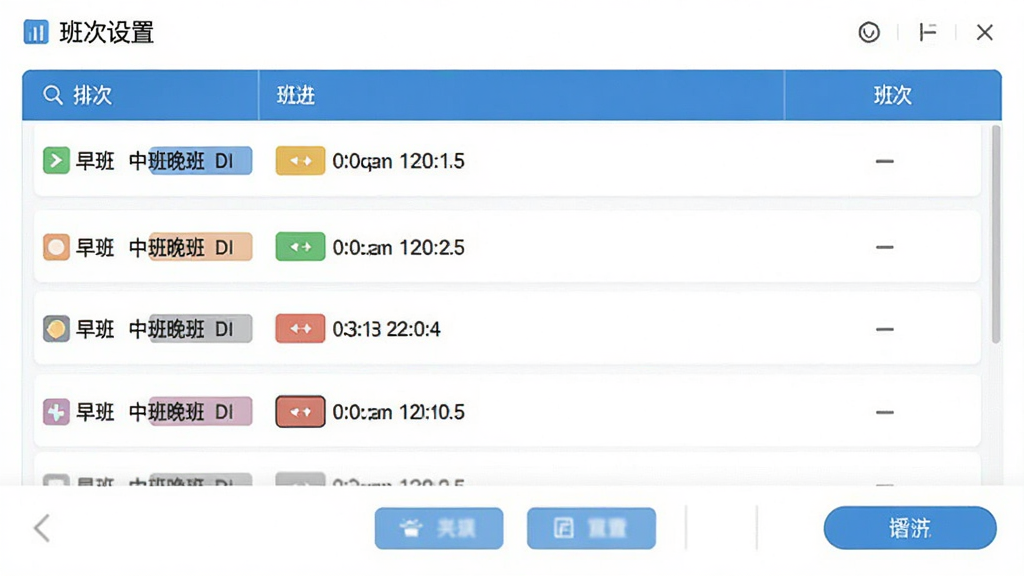
Task: Select the gray 中班晚班 DI tag
Action: pyautogui.click(x=200, y=328)
